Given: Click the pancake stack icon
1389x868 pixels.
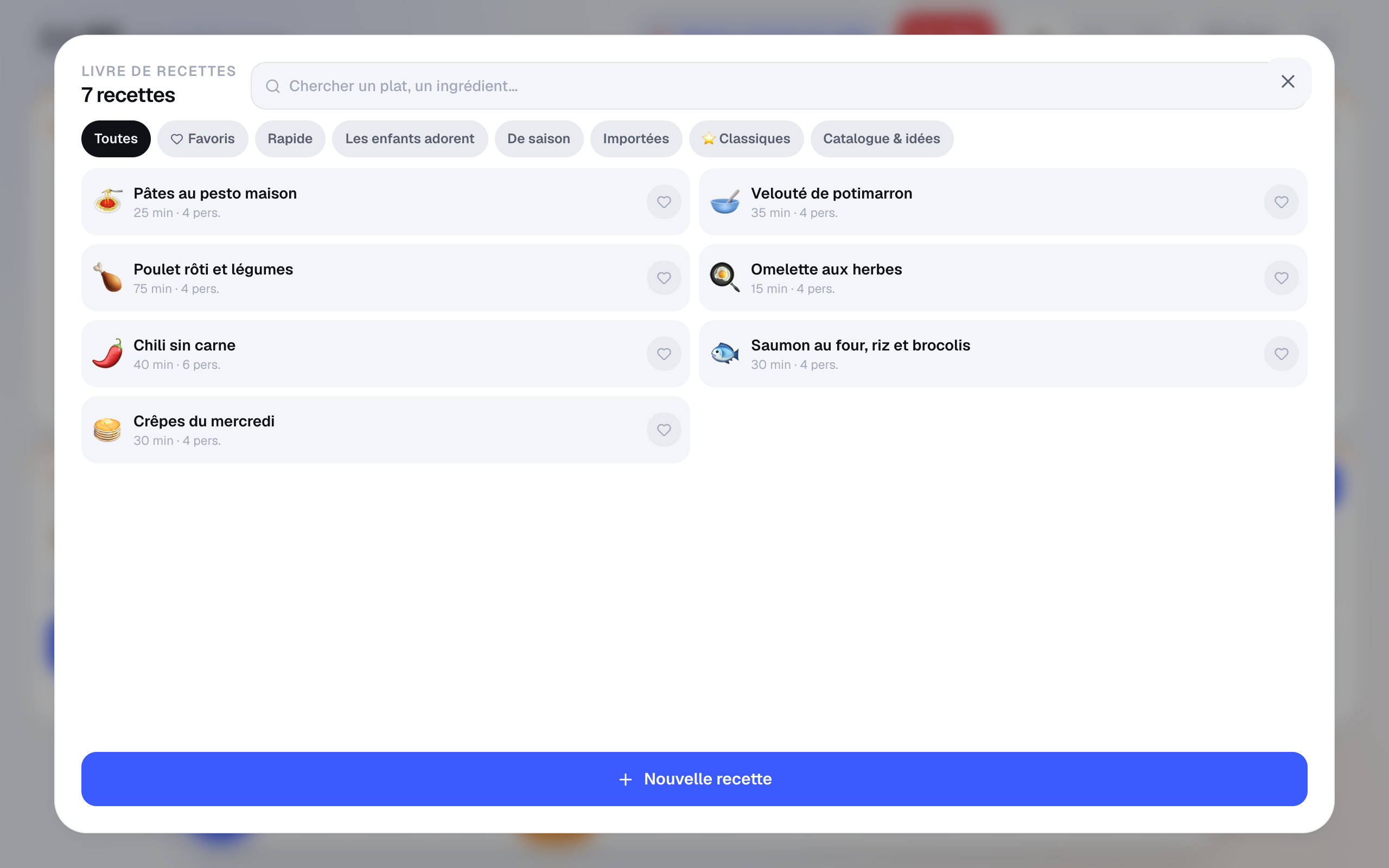Looking at the screenshot, I should click(x=108, y=430).
